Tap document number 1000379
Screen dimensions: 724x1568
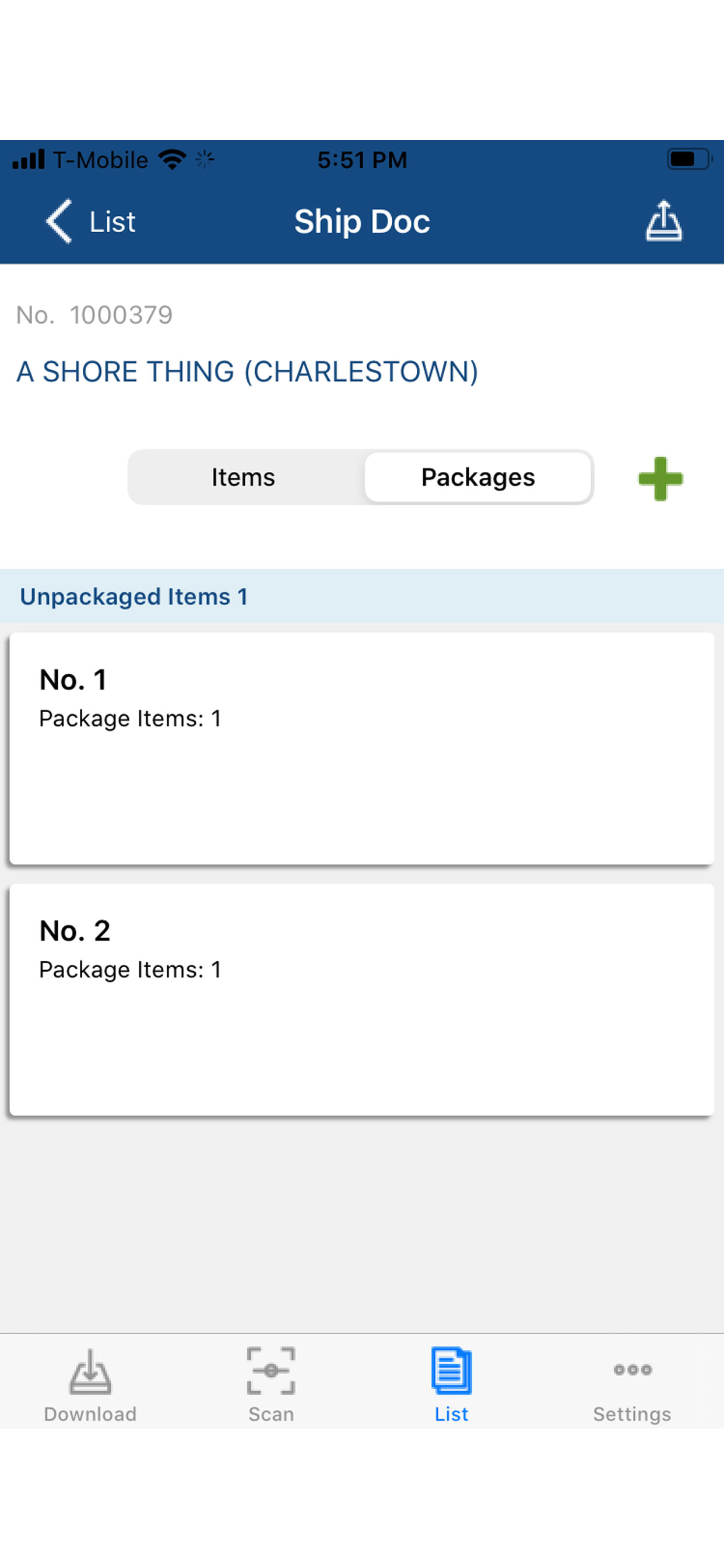[121, 314]
